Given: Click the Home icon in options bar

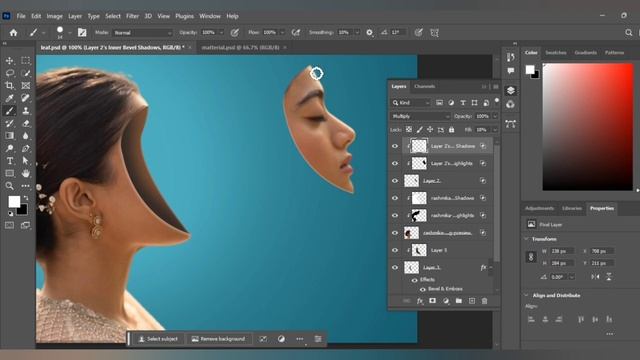Looking at the screenshot, I should 13,33.
